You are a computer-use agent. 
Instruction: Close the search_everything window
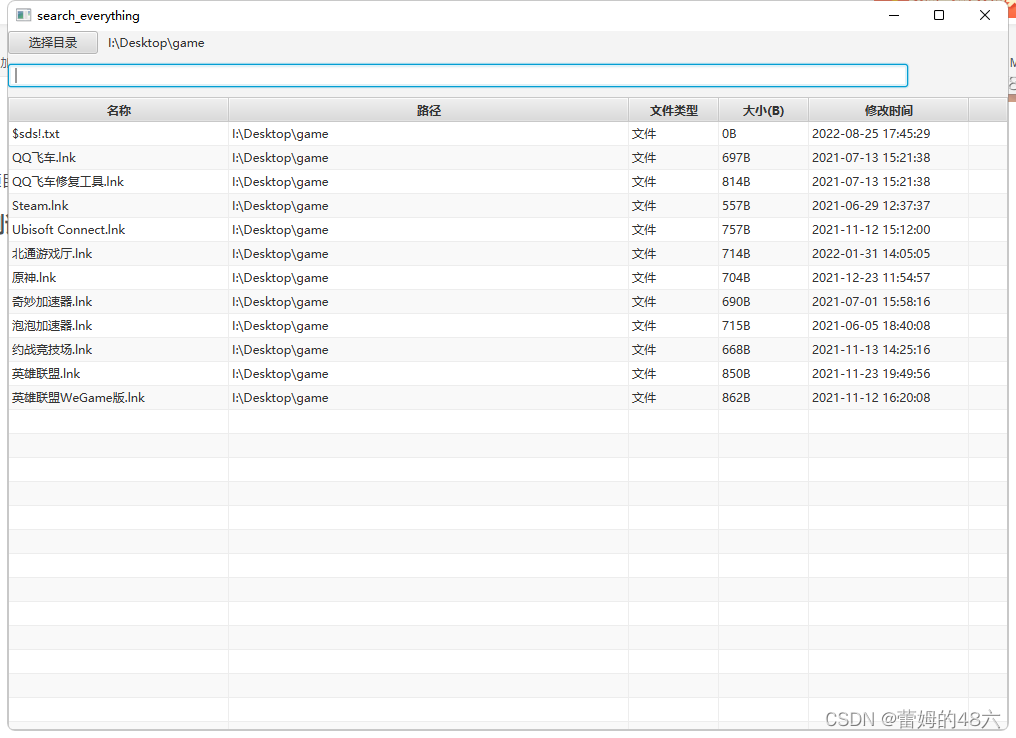point(985,15)
